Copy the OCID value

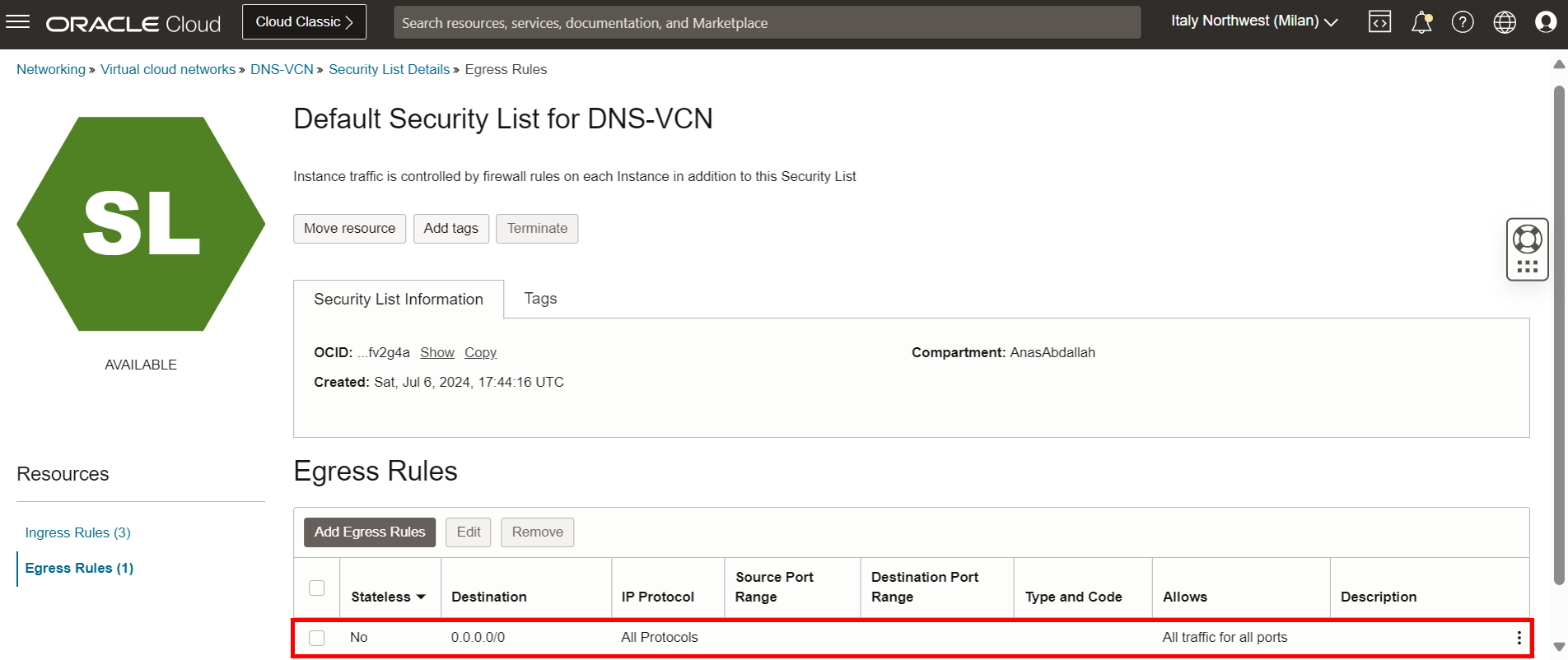point(480,352)
